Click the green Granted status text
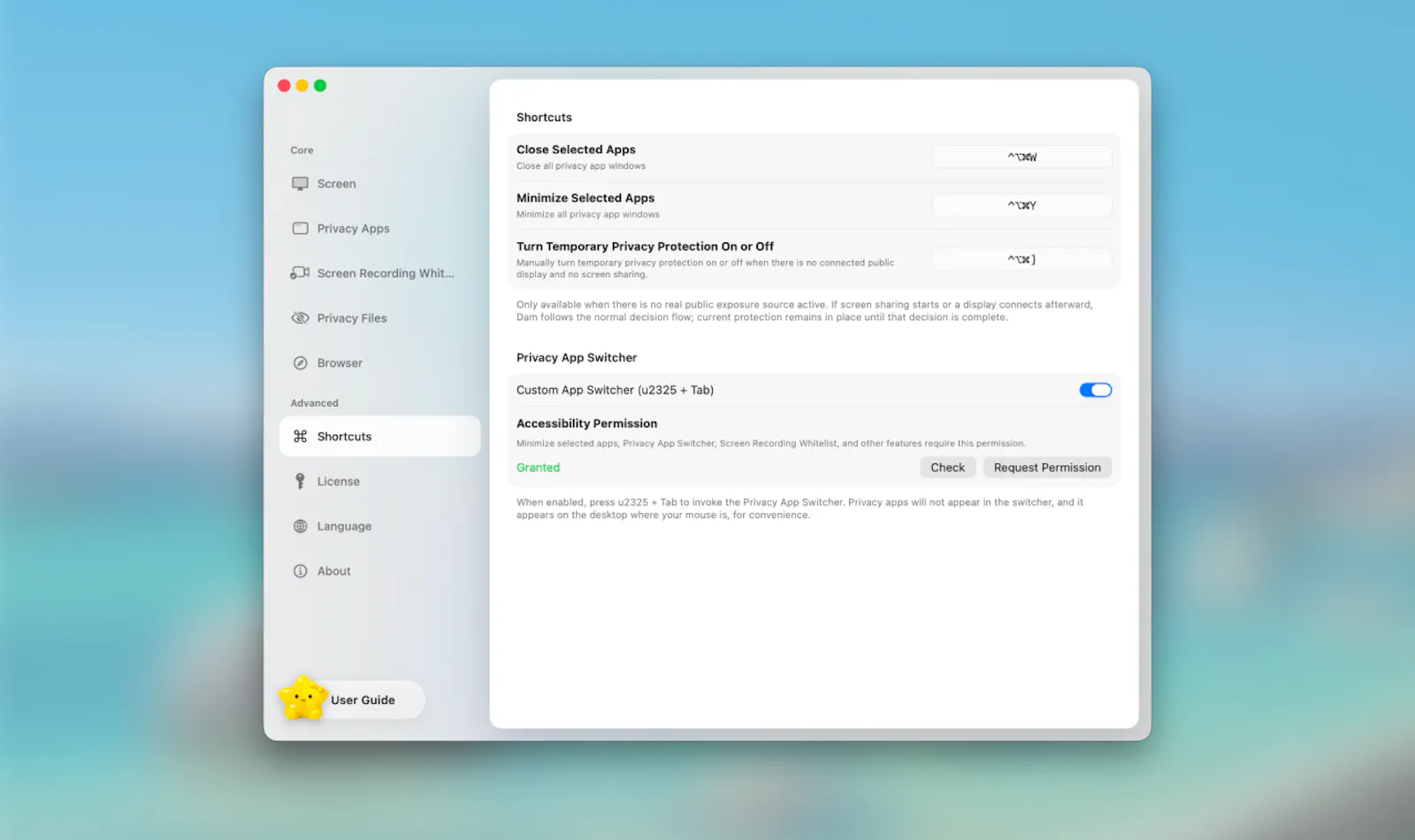Image resolution: width=1415 pixels, height=840 pixels. 538,468
